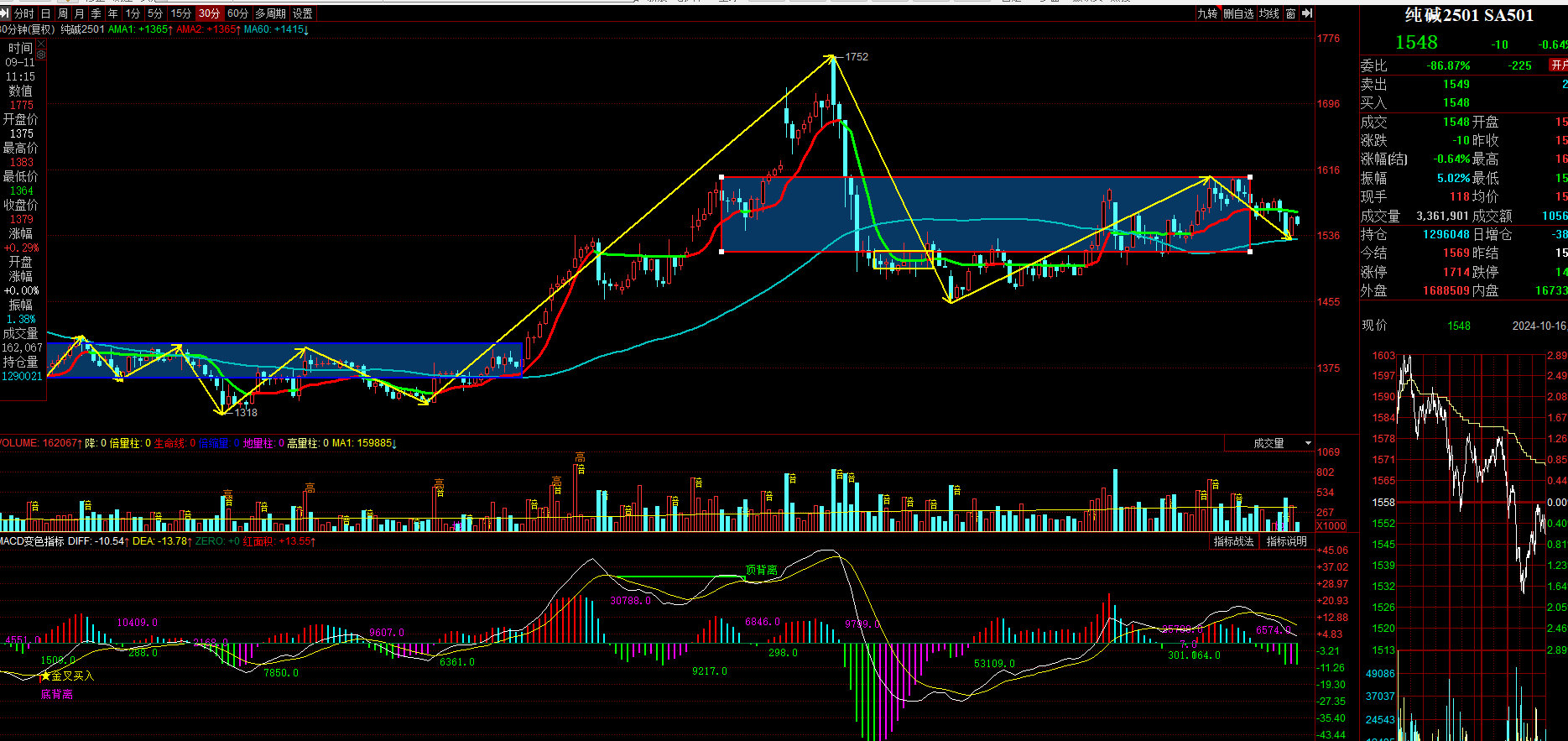This screenshot has width=1568, height=741.
Task: Open the 窗 window layout icon
Action: pos(1290,13)
